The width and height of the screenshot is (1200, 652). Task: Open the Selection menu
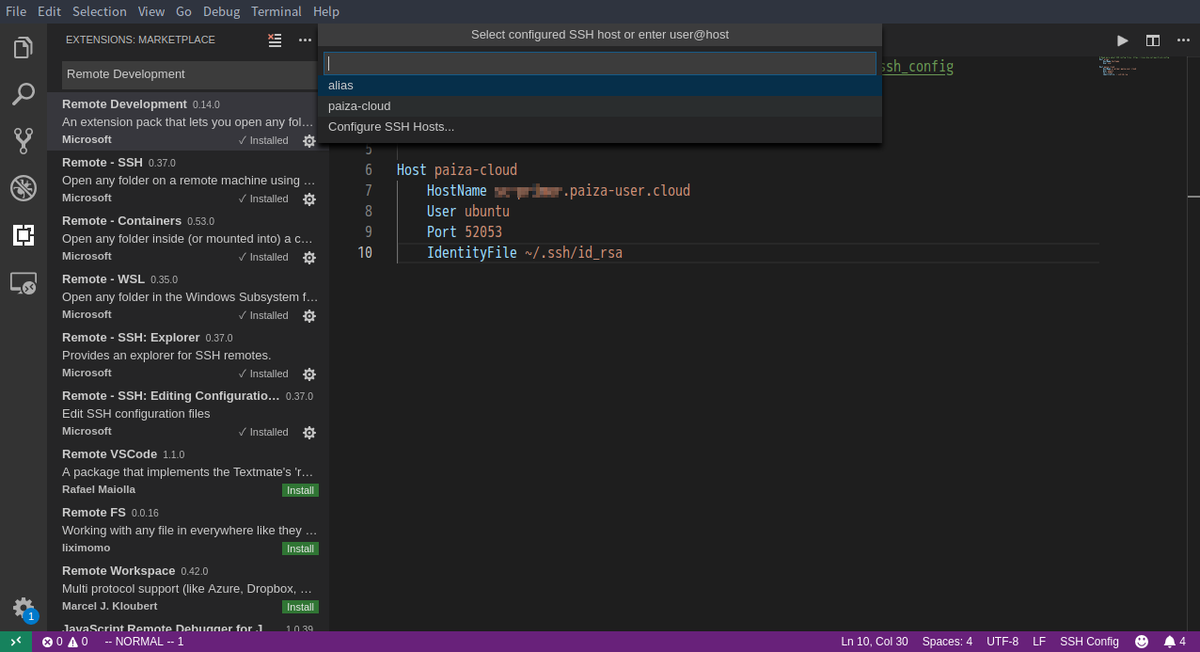pos(99,11)
